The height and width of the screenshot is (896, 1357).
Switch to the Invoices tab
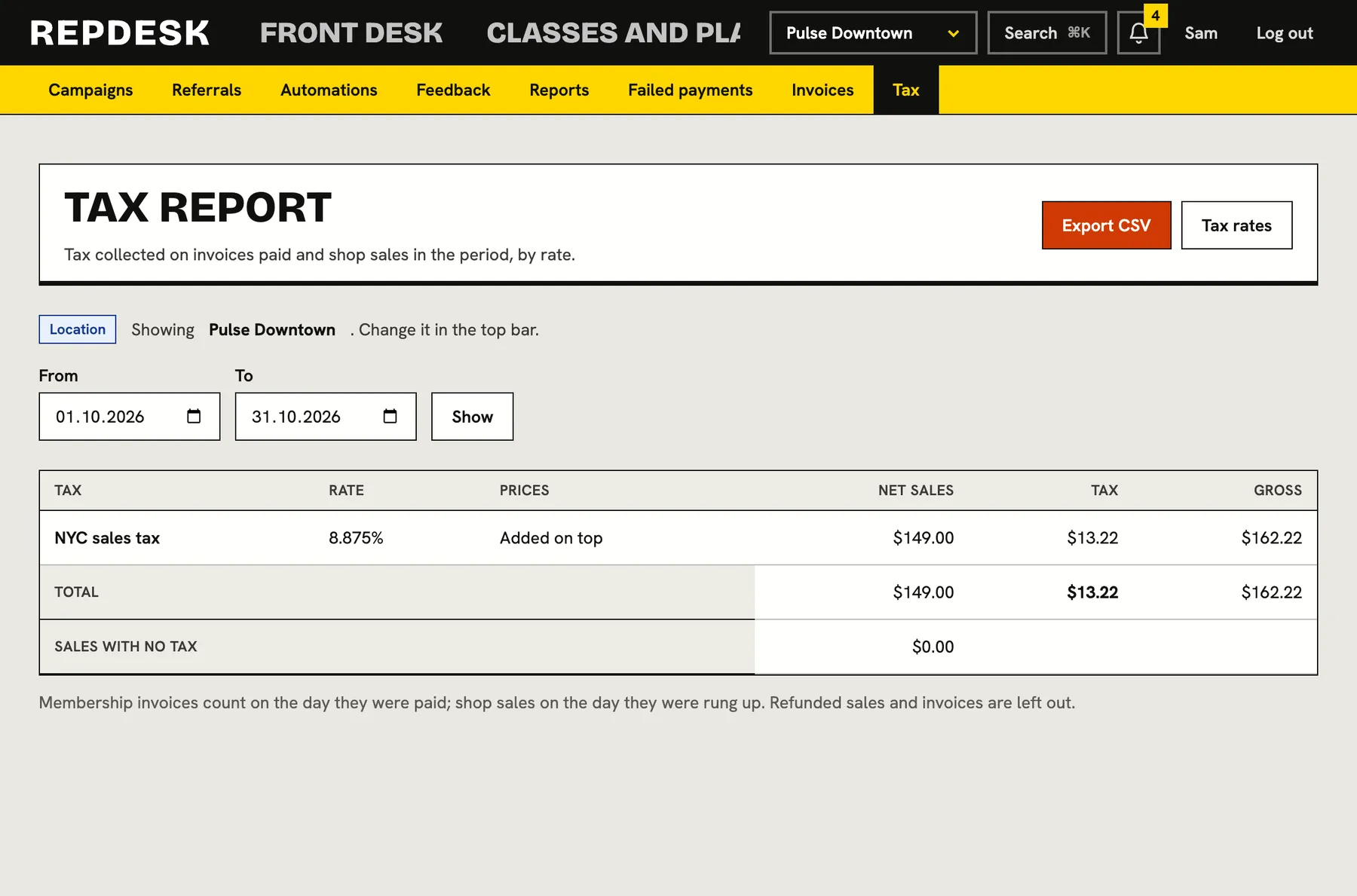(822, 90)
